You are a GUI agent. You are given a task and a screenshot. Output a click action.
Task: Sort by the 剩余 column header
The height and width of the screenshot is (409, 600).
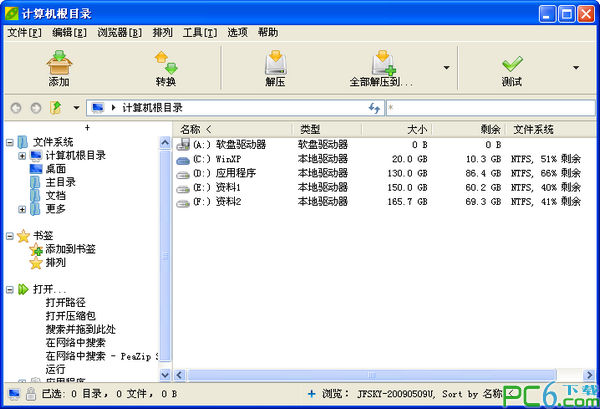click(469, 129)
